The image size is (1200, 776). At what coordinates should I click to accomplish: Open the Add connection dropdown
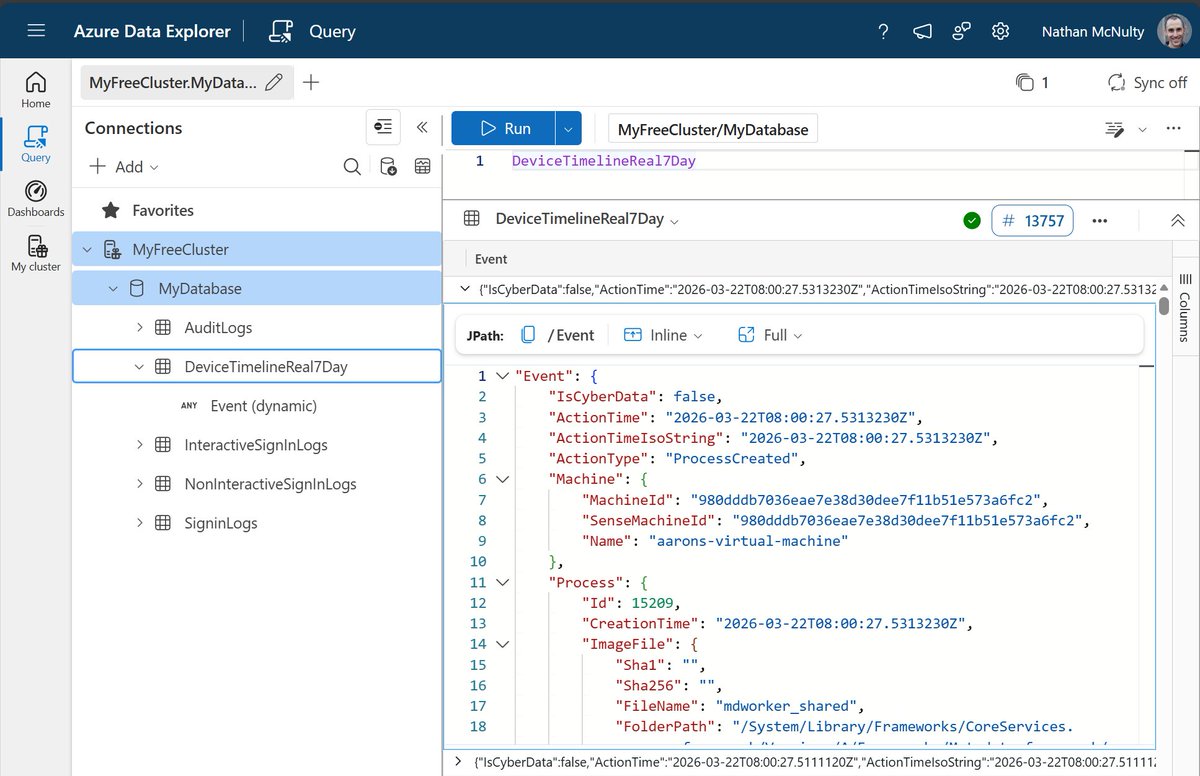coord(124,167)
